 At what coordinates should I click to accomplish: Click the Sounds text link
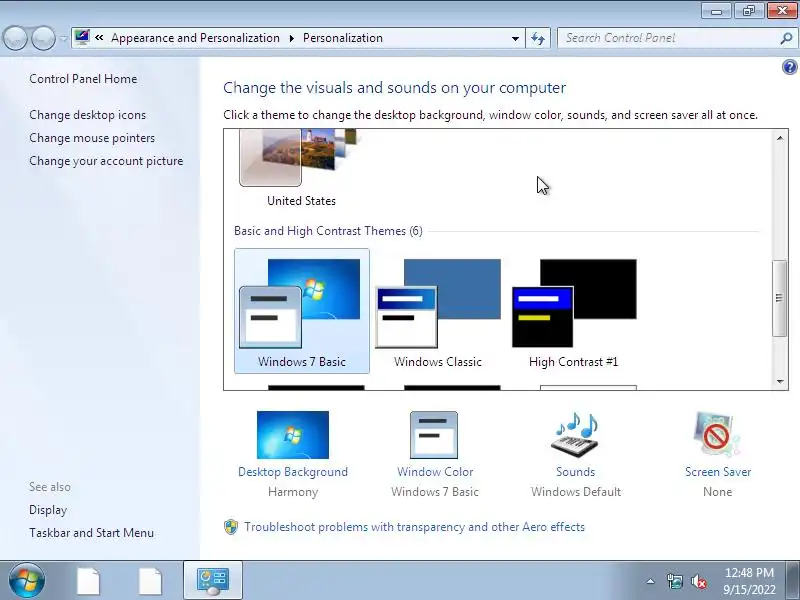pyautogui.click(x=576, y=471)
